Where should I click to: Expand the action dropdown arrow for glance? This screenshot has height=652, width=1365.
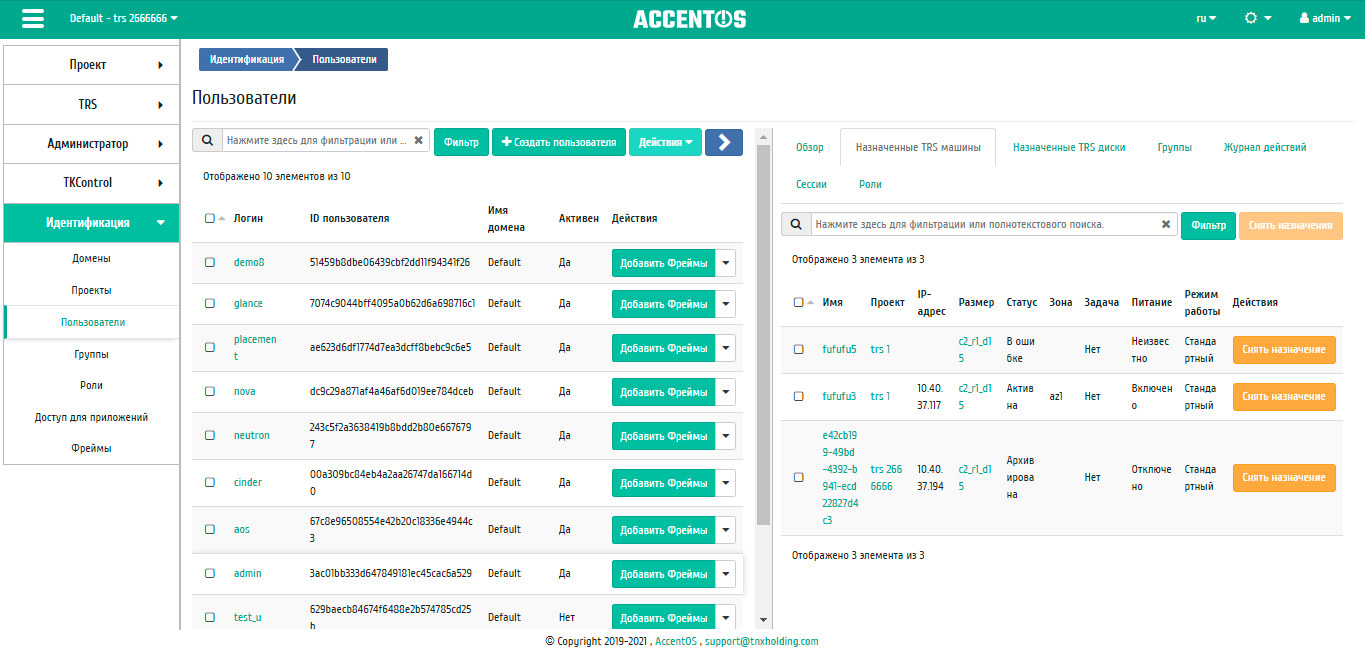click(726, 304)
